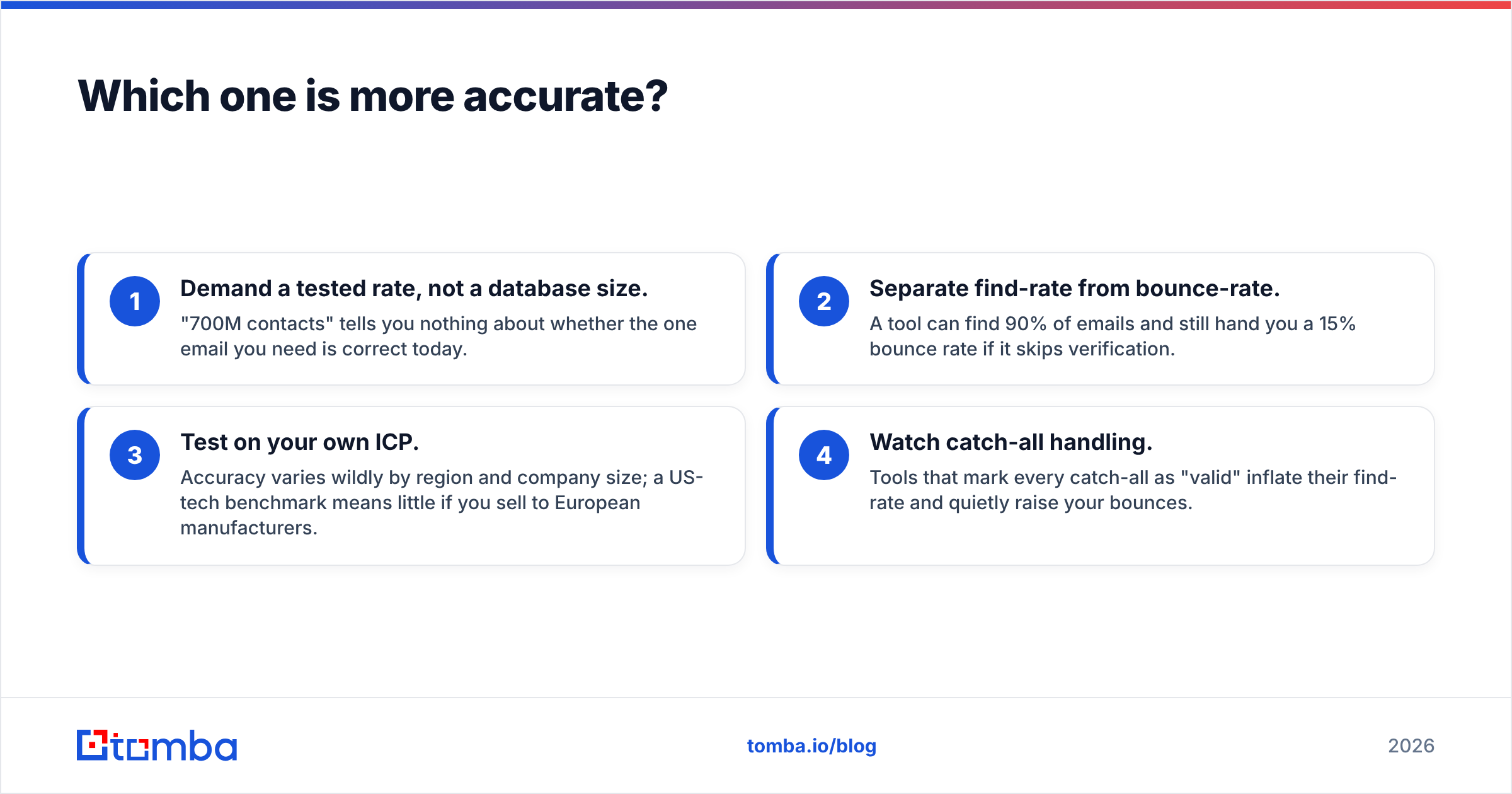
Task: Click the blue accent bar of card one
Action: tap(81, 319)
